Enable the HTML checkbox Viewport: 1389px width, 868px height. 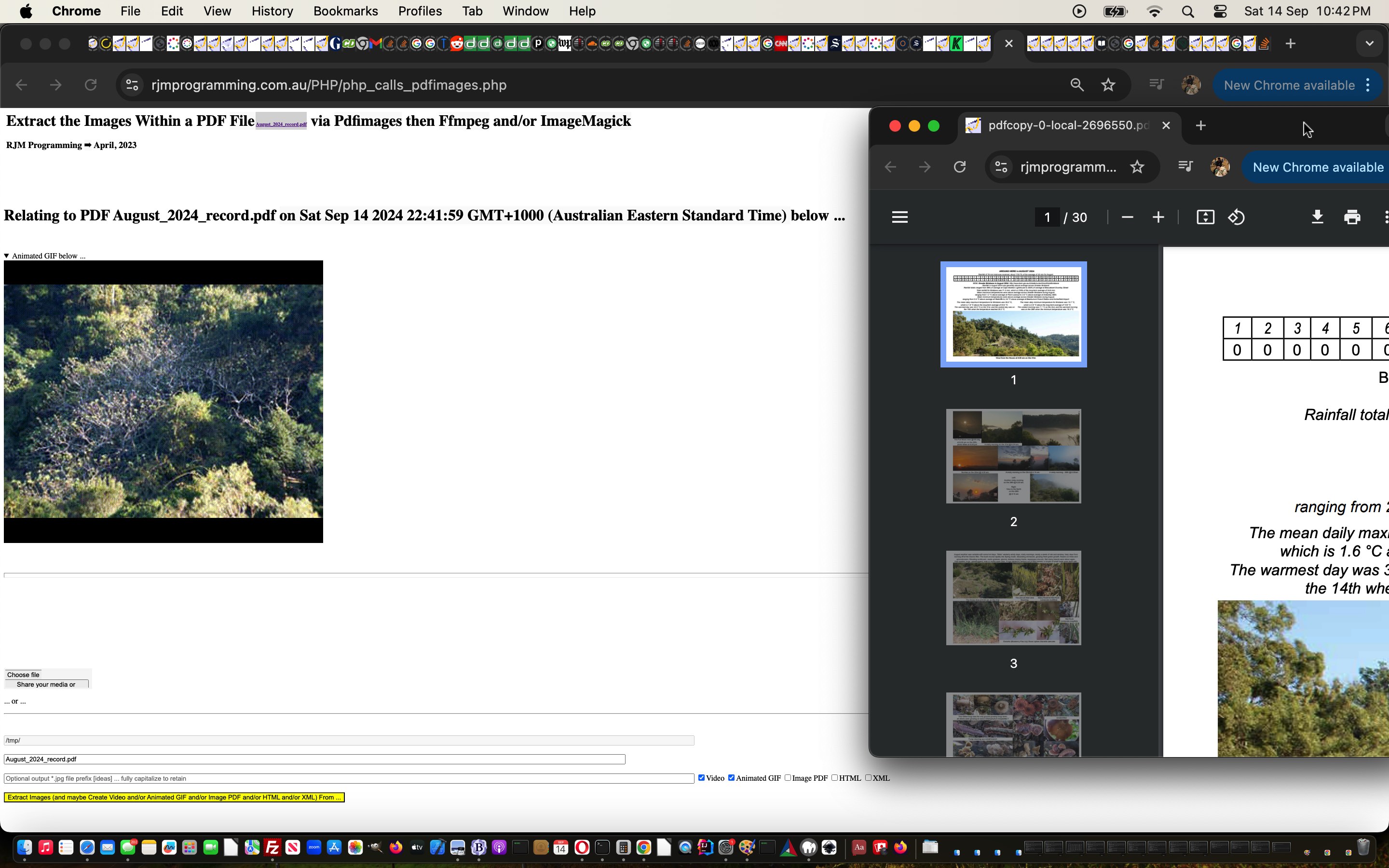click(834, 778)
